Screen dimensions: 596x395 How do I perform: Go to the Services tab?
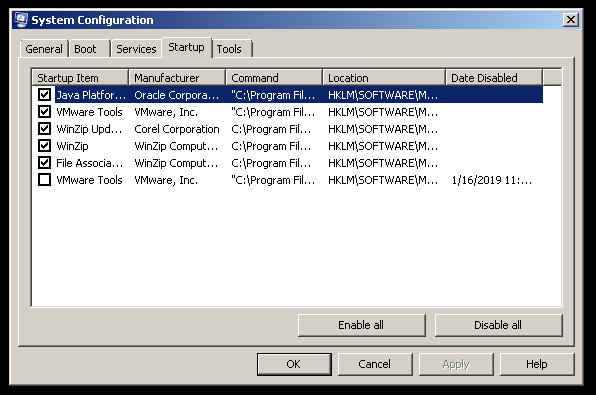click(136, 49)
